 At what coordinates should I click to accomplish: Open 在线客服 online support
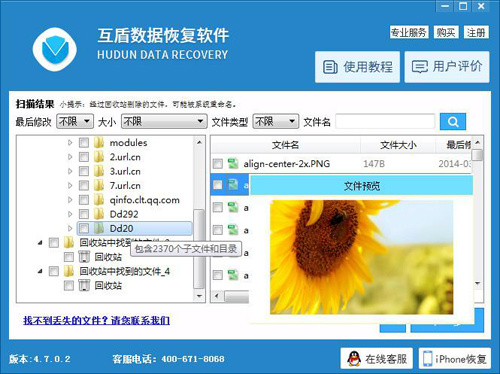[377, 359]
